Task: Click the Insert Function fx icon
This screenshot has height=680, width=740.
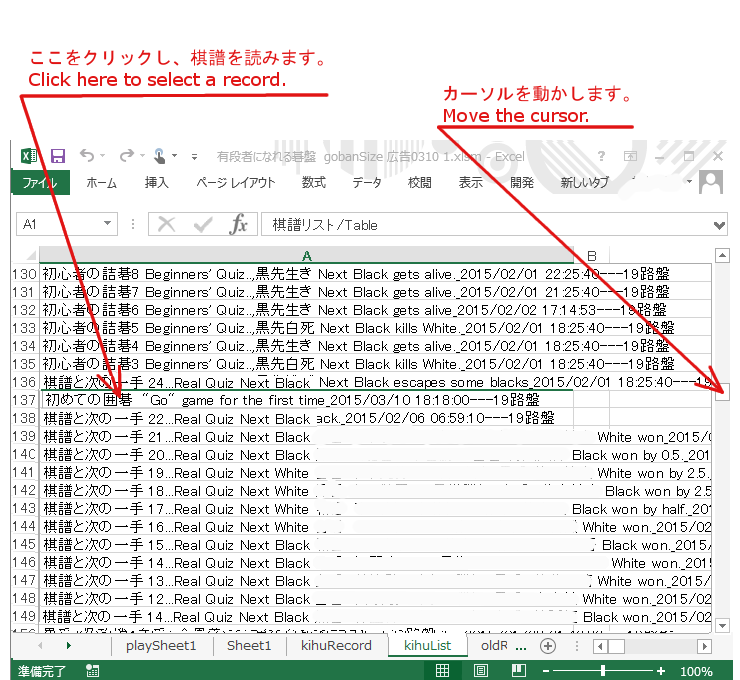Action: tap(238, 225)
